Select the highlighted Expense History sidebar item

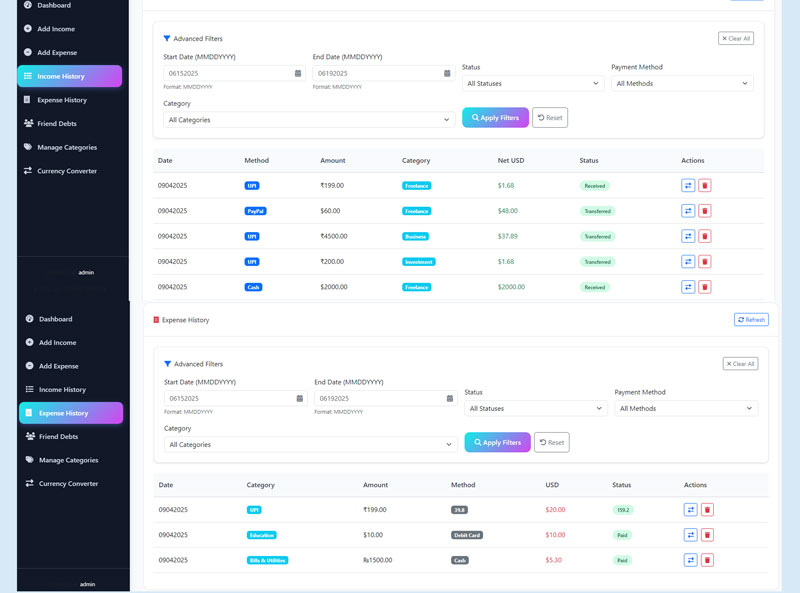[70, 413]
